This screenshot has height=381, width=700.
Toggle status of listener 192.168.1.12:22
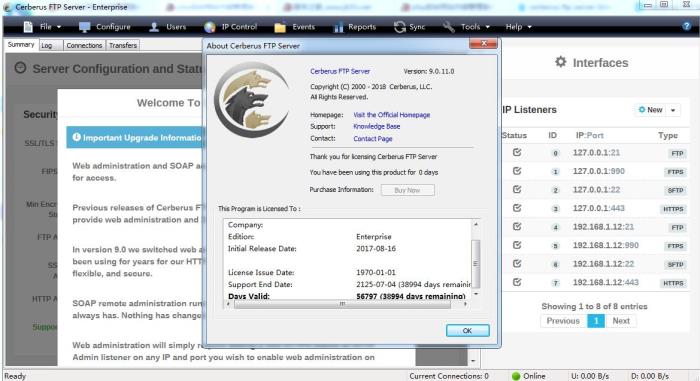[517, 264]
